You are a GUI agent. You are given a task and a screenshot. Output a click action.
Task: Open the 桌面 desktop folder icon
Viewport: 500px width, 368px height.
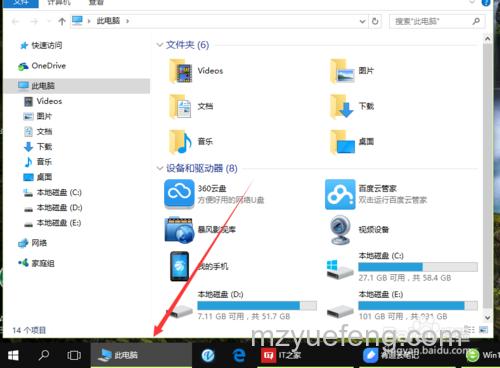[342, 142]
